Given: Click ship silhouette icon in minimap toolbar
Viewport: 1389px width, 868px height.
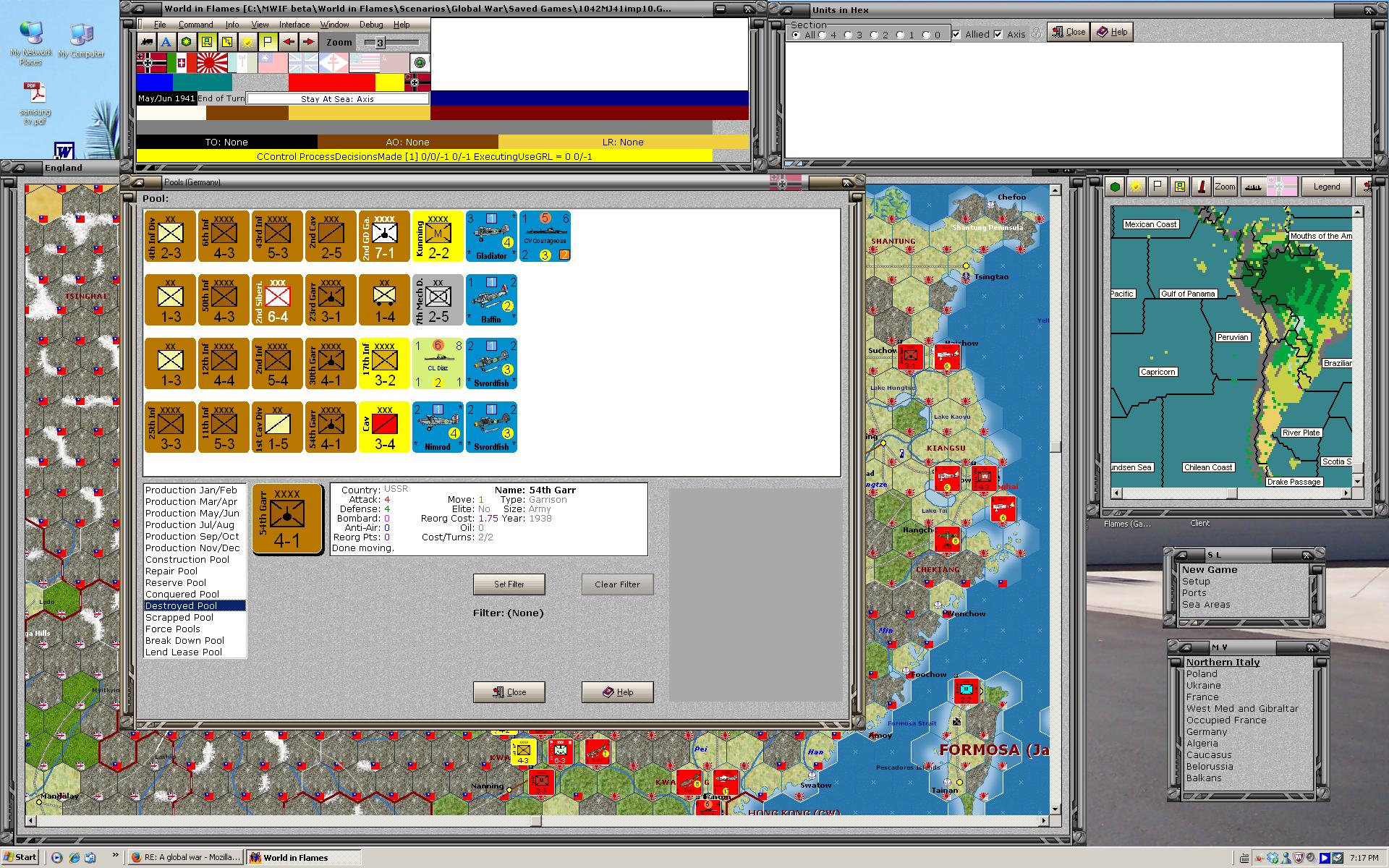Looking at the screenshot, I should coord(1252,187).
